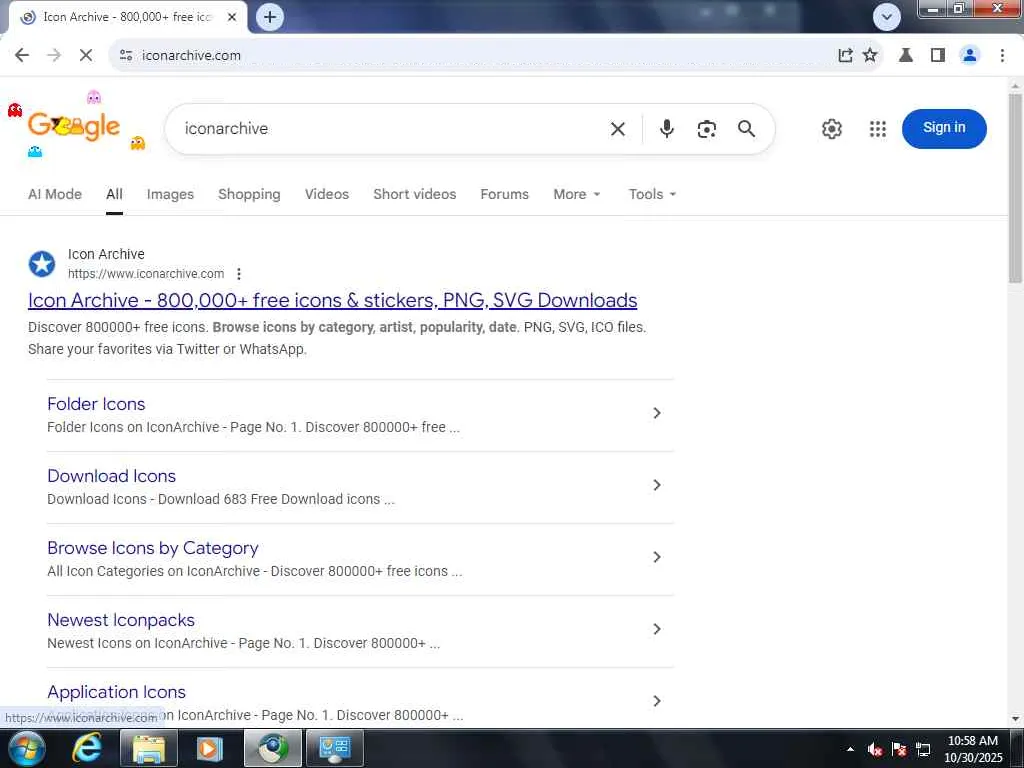Image resolution: width=1024 pixels, height=768 pixels.
Task: Open a new tab with the plus button
Action: (x=270, y=17)
